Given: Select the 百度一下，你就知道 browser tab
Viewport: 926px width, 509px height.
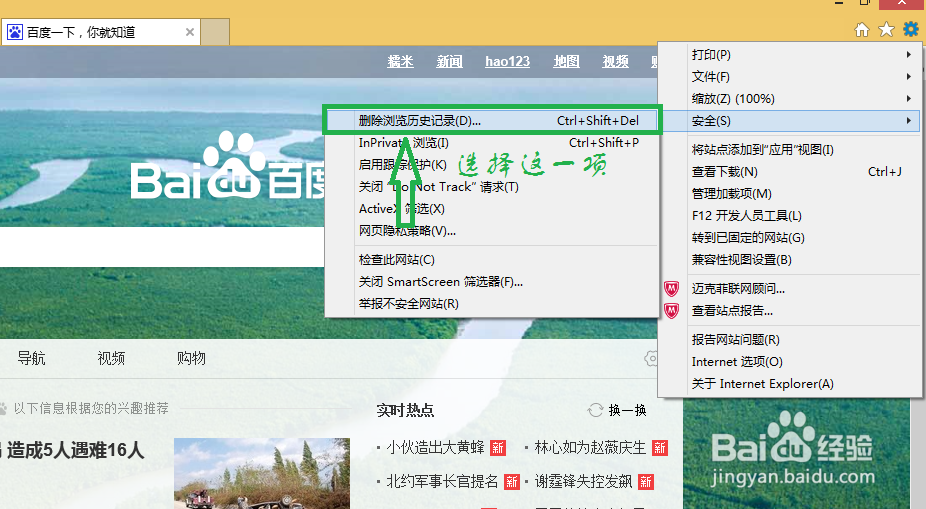Looking at the screenshot, I should [x=100, y=32].
